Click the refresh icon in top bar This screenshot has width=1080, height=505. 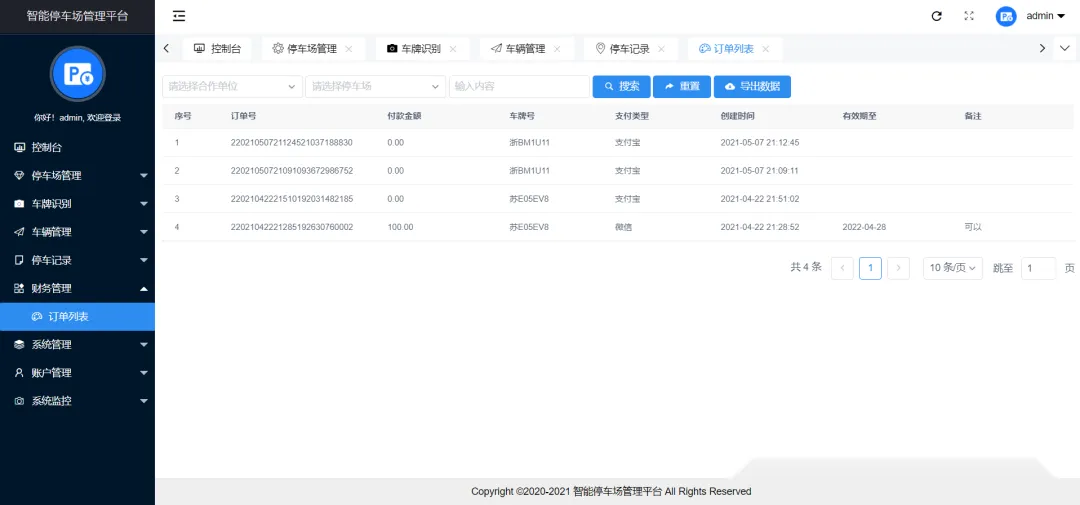[936, 16]
